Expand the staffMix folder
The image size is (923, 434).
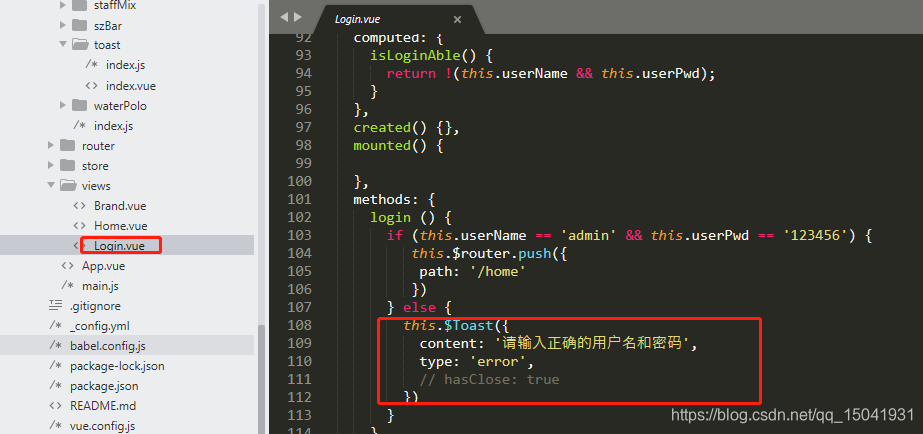(x=63, y=6)
